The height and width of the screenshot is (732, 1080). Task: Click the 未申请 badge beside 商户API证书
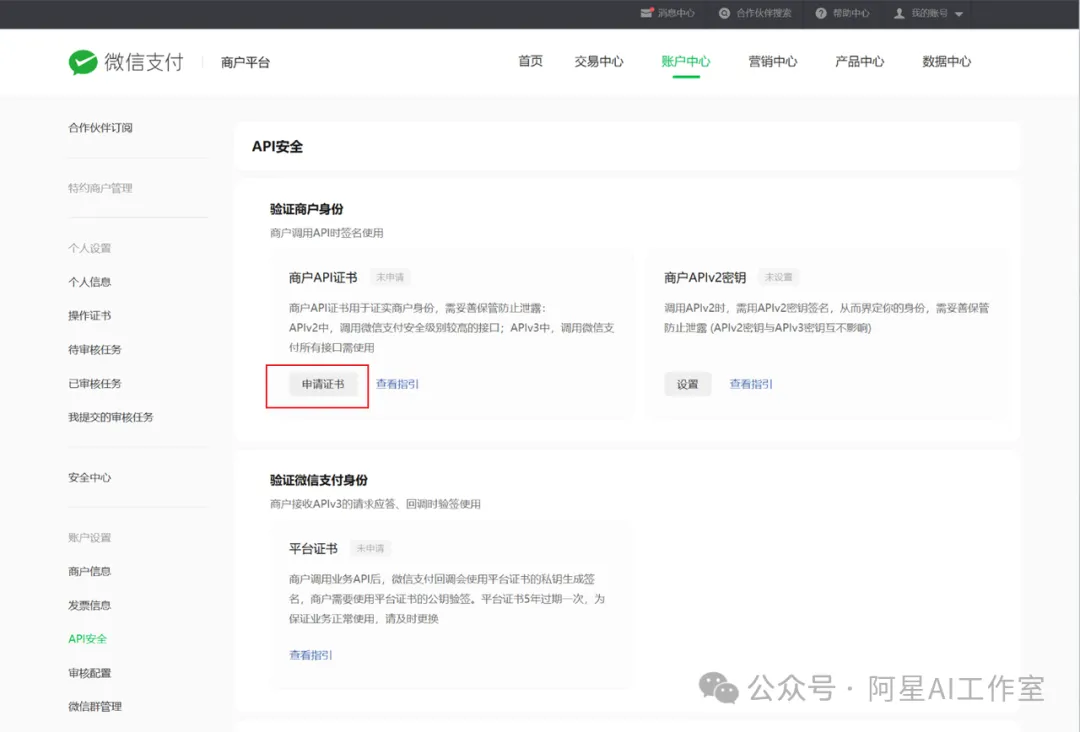pyautogui.click(x=390, y=277)
